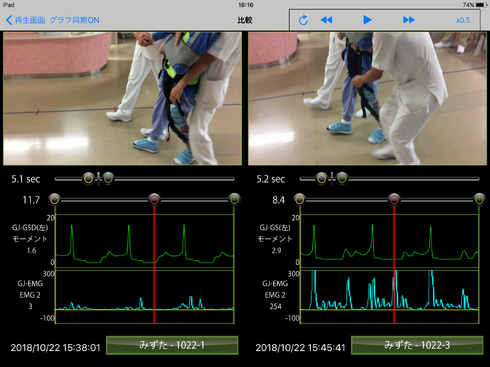490x367 pixels.
Task: Tap the left moment value 1.6
Action: pyautogui.click(x=31, y=251)
